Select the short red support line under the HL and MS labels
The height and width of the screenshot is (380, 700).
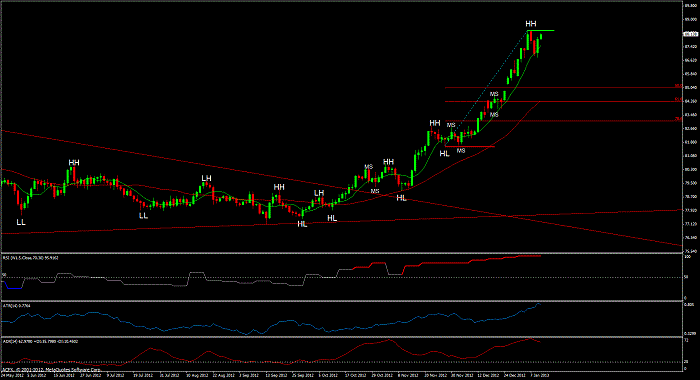[470, 146]
